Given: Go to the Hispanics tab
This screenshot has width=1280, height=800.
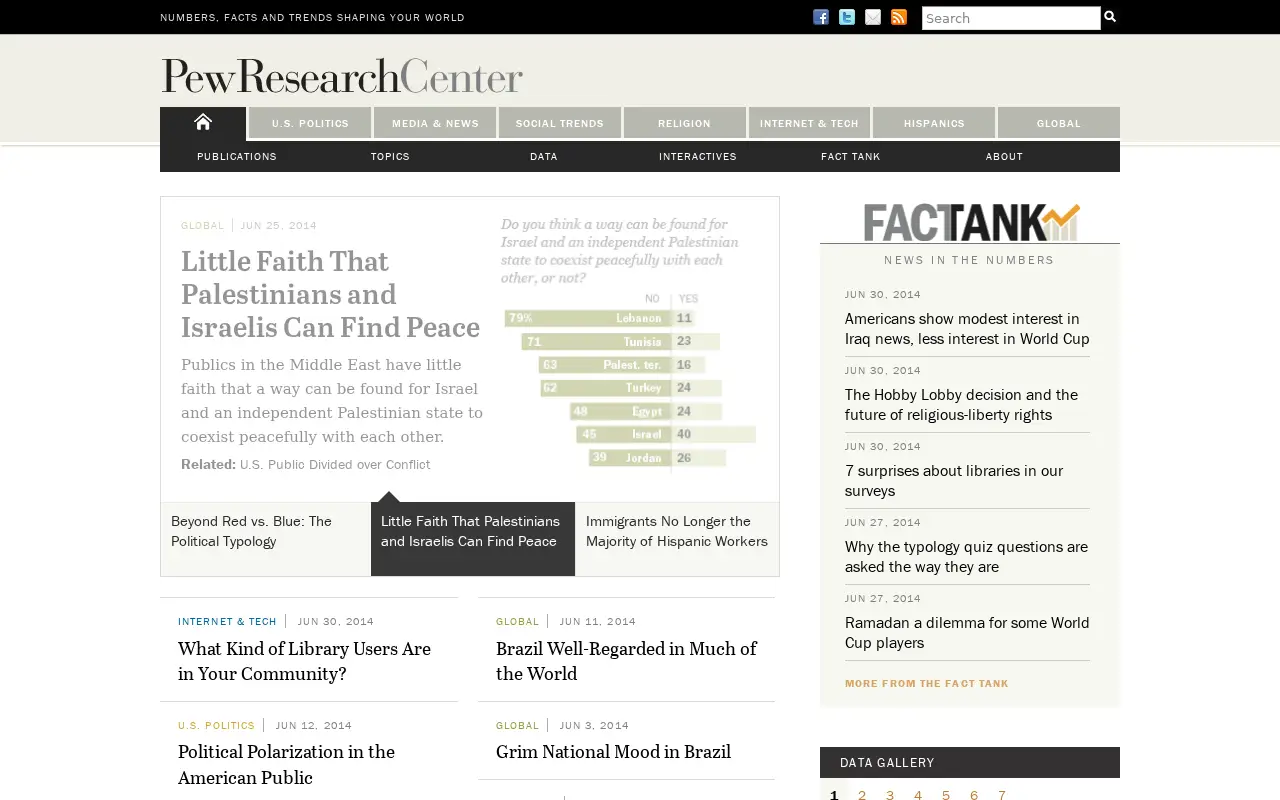Looking at the screenshot, I should click(x=934, y=123).
